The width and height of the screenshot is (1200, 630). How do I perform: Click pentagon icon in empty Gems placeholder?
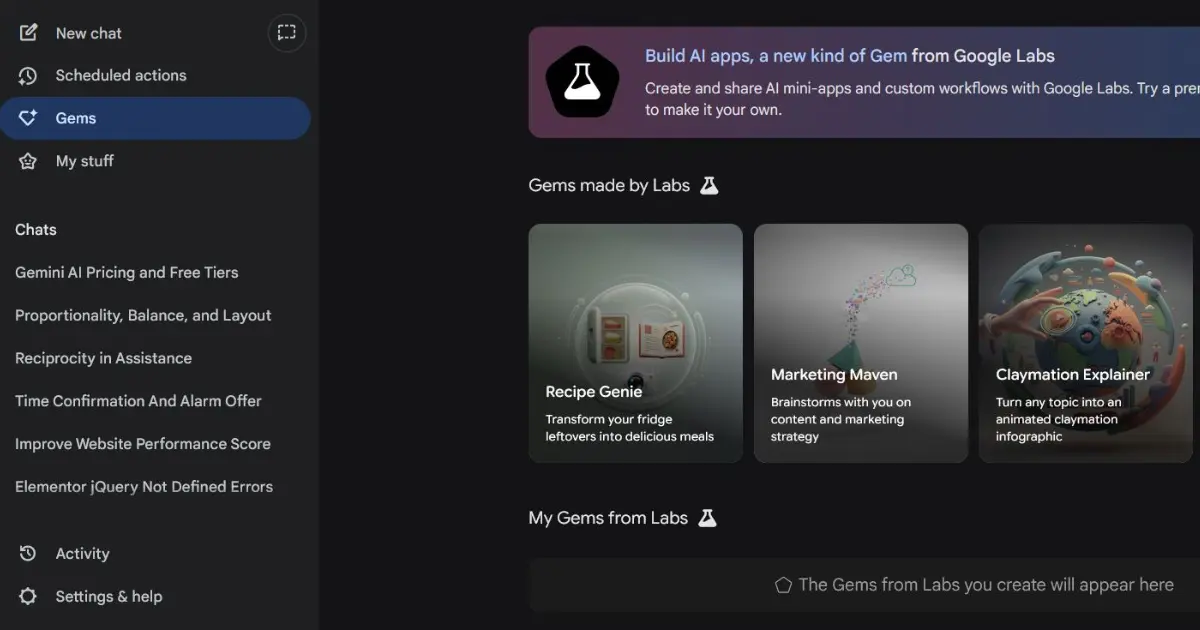click(784, 586)
